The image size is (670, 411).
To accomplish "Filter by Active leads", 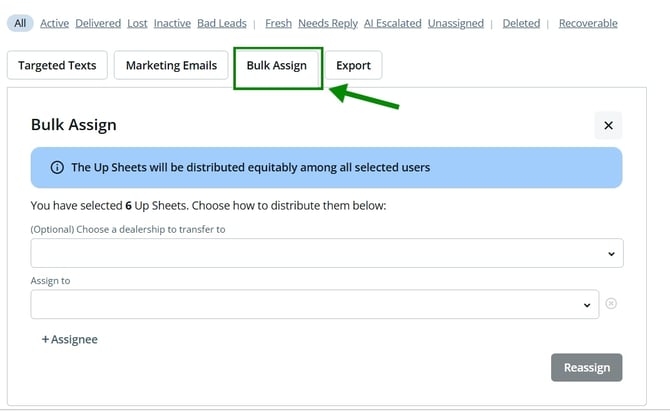I will 54,23.
